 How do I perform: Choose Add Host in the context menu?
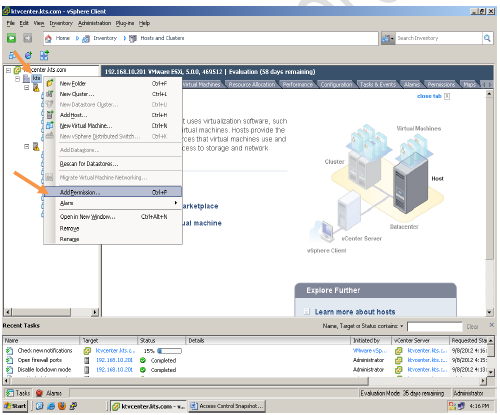[x=113, y=115]
